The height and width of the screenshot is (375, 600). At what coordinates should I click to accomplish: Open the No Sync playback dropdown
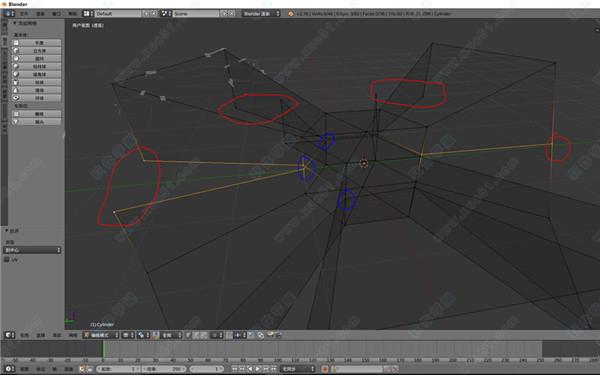(x=298, y=369)
